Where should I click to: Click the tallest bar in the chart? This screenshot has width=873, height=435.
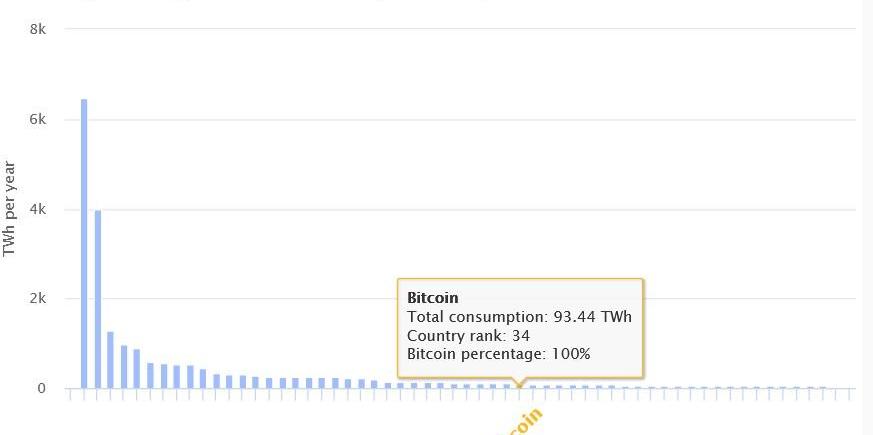click(84, 243)
